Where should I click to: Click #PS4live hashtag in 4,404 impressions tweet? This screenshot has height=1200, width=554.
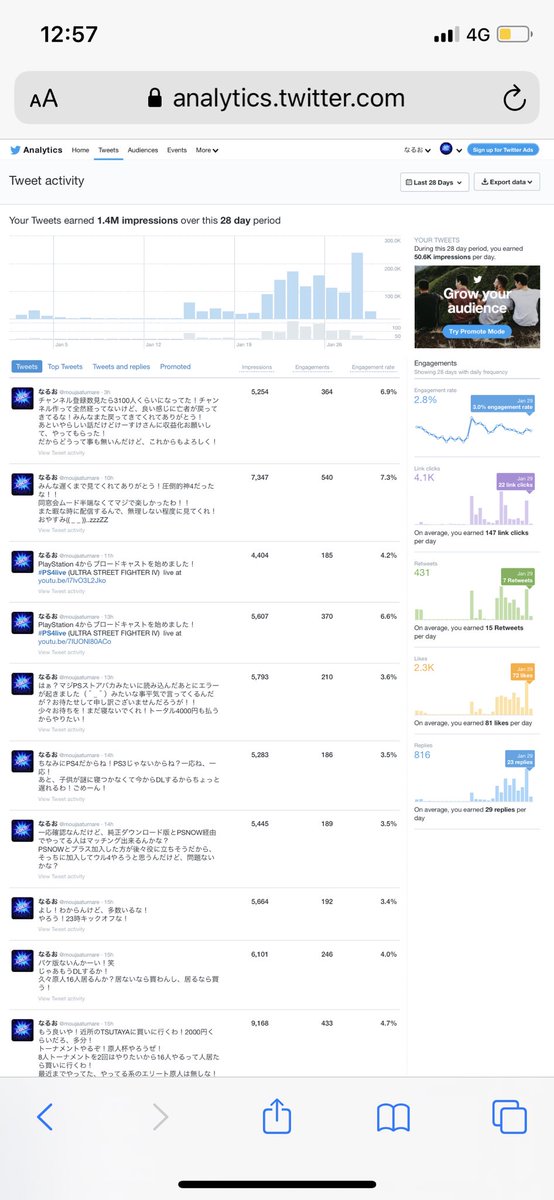coord(51,571)
